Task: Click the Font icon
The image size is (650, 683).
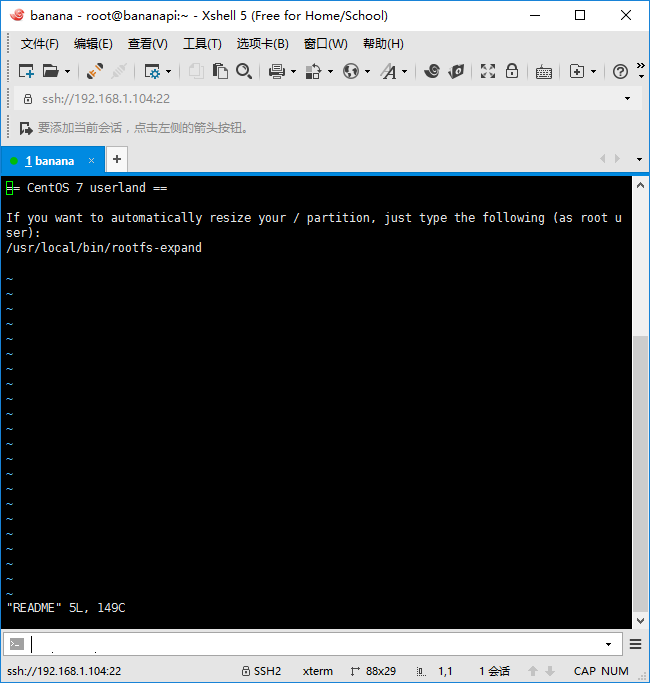Action: [x=389, y=71]
